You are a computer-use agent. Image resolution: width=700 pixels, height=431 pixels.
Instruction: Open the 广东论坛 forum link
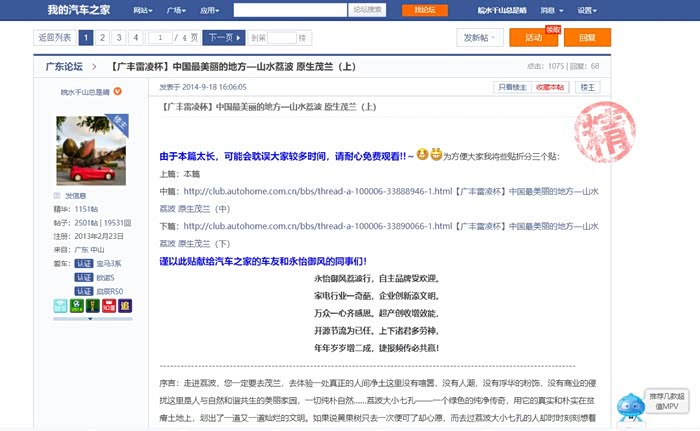click(x=63, y=67)
